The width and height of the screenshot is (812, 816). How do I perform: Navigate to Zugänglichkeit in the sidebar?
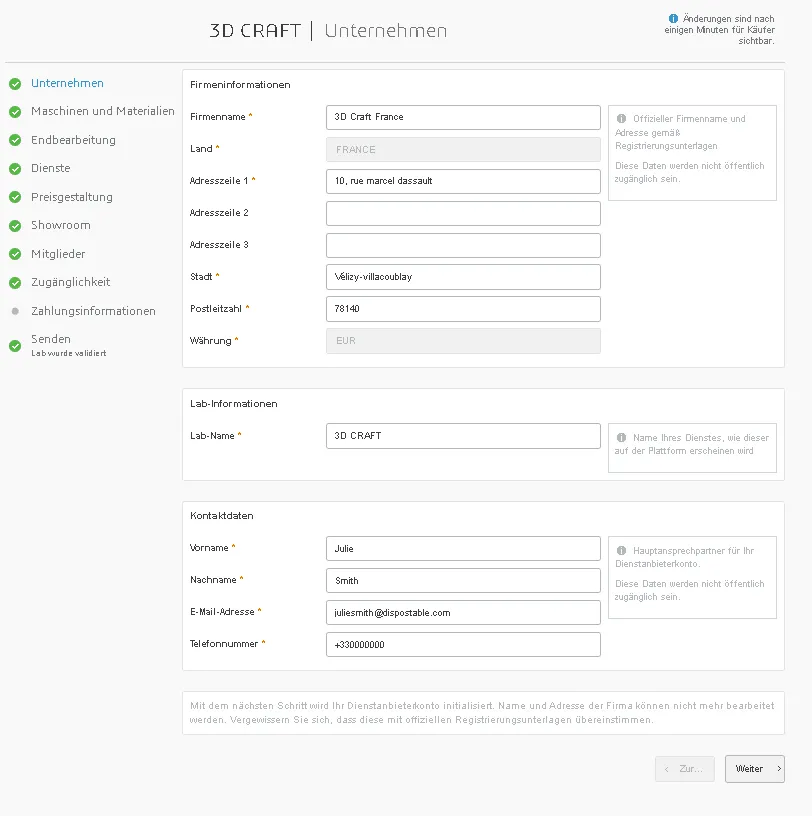tap(70, 282)
